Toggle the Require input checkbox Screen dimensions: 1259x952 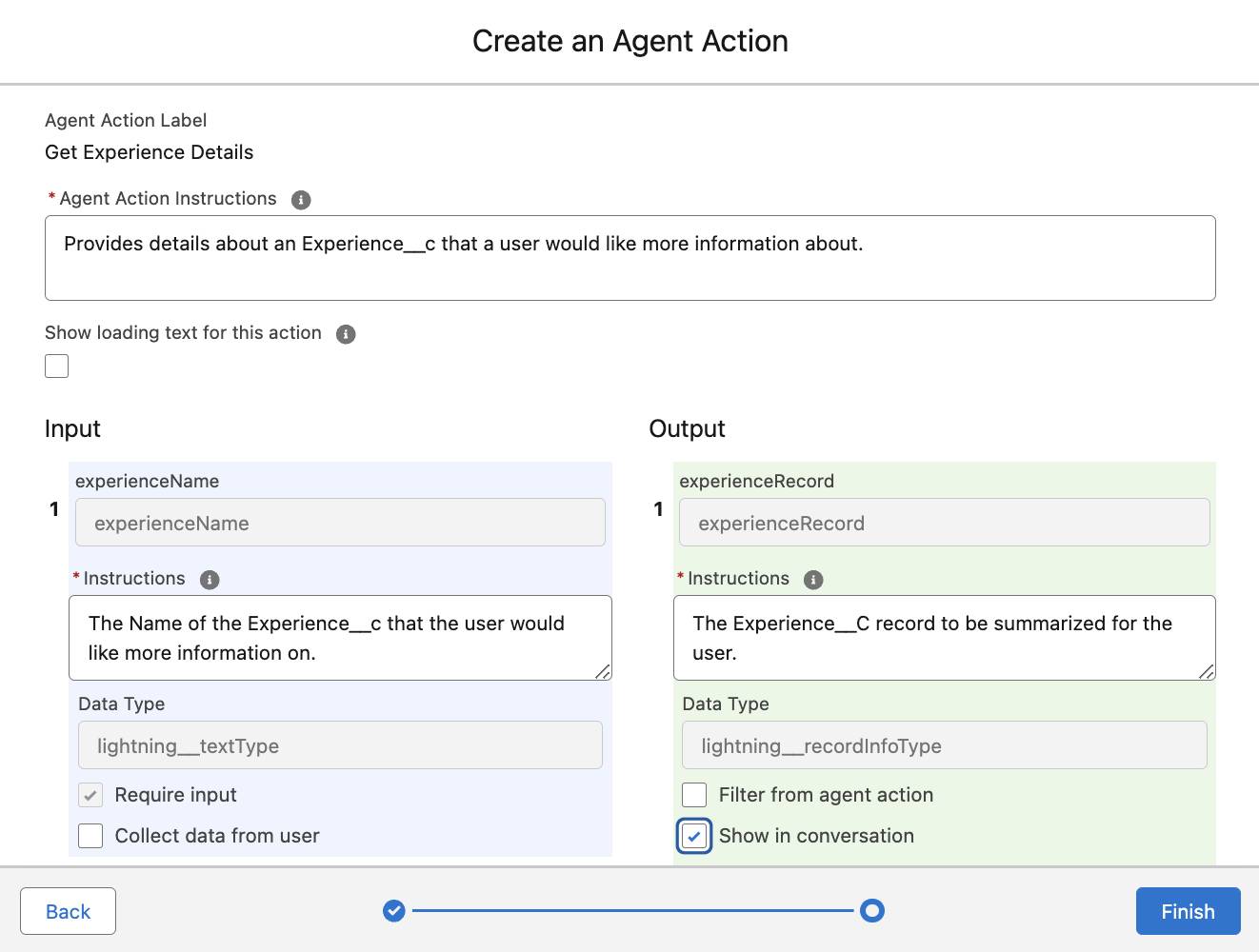pos(91,795)
